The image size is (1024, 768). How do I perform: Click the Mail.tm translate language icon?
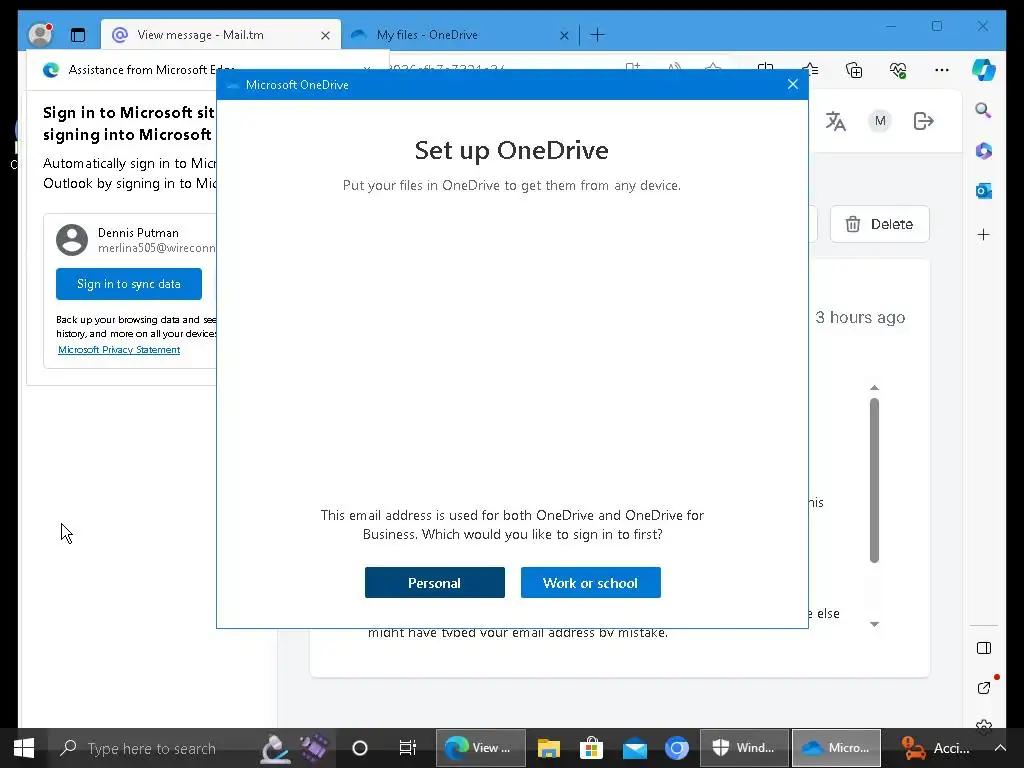click(835, 121)
